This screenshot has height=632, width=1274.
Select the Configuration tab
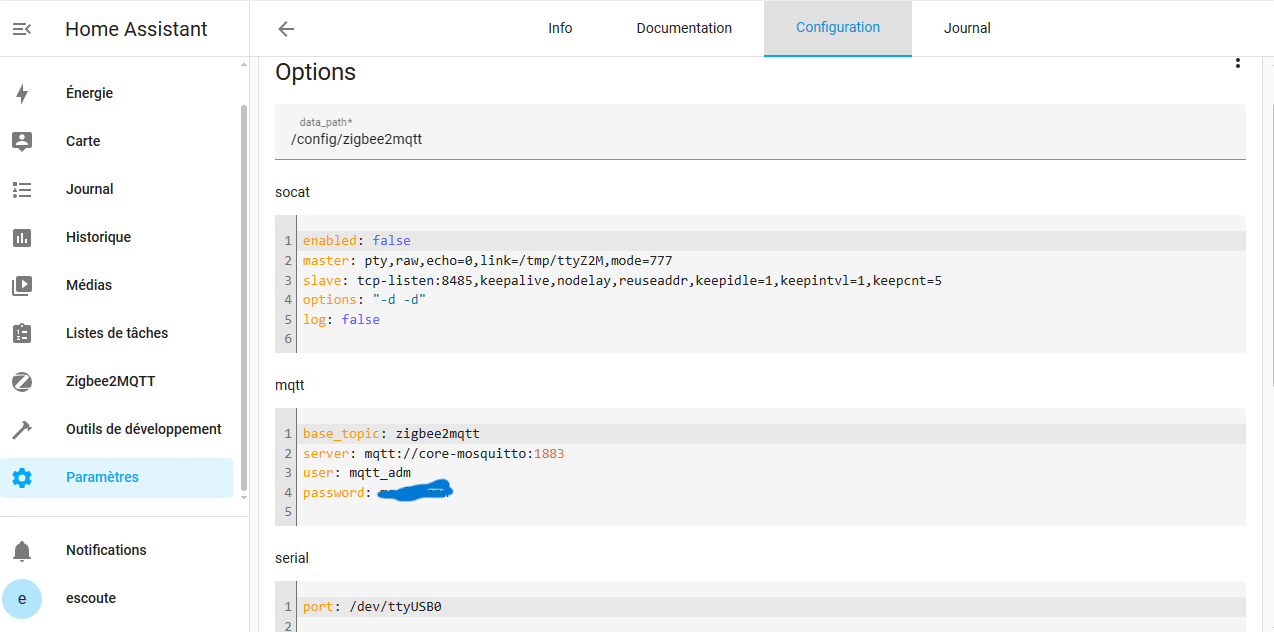click(x=838, y=28)
